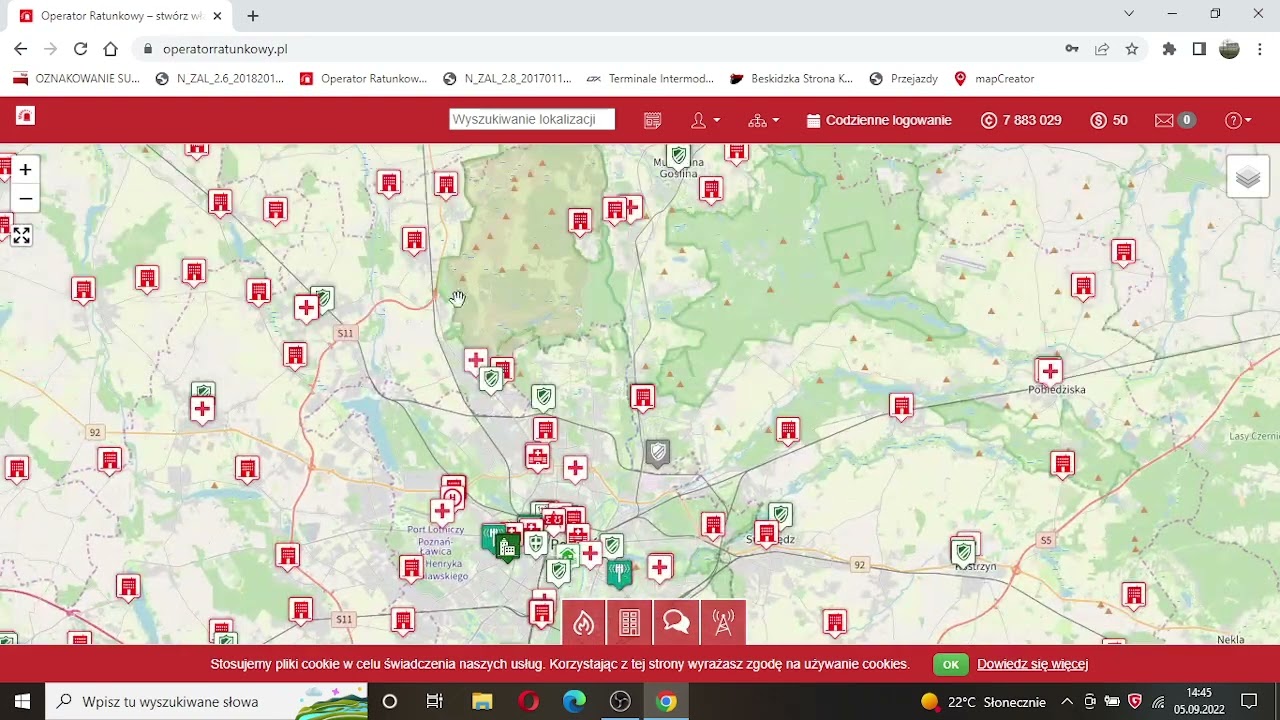
Task: Expand the organization structure dropdown
Action: [x=763, y=120]
